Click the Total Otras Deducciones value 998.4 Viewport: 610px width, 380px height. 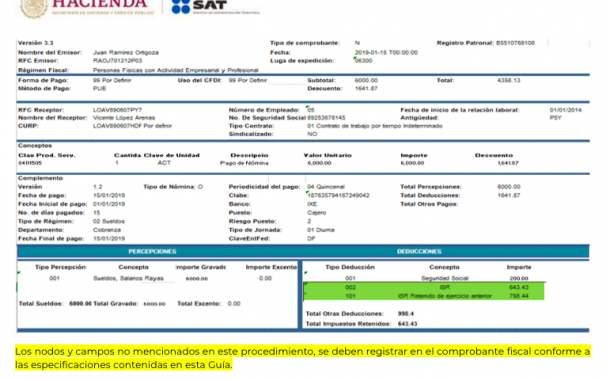[406, 314]
